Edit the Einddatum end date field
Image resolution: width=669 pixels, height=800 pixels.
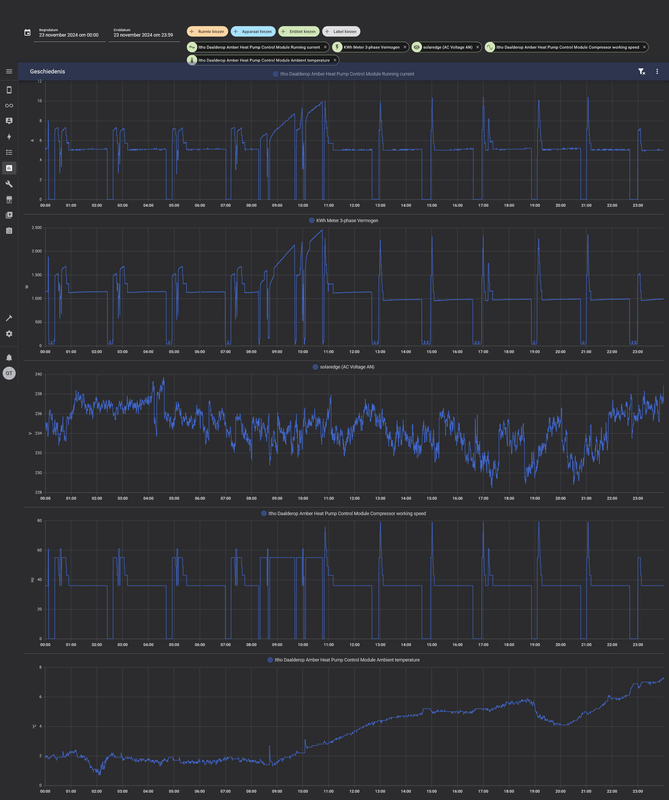144,34
